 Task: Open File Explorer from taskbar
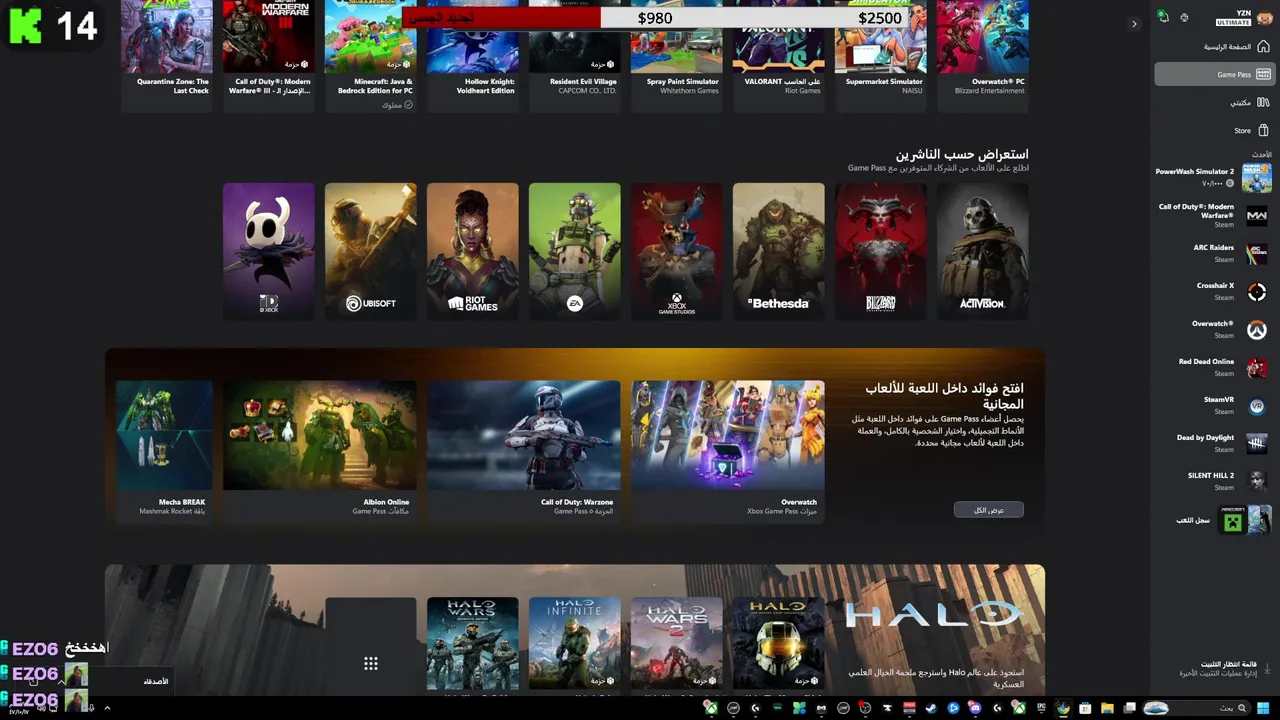point(1108,708)
